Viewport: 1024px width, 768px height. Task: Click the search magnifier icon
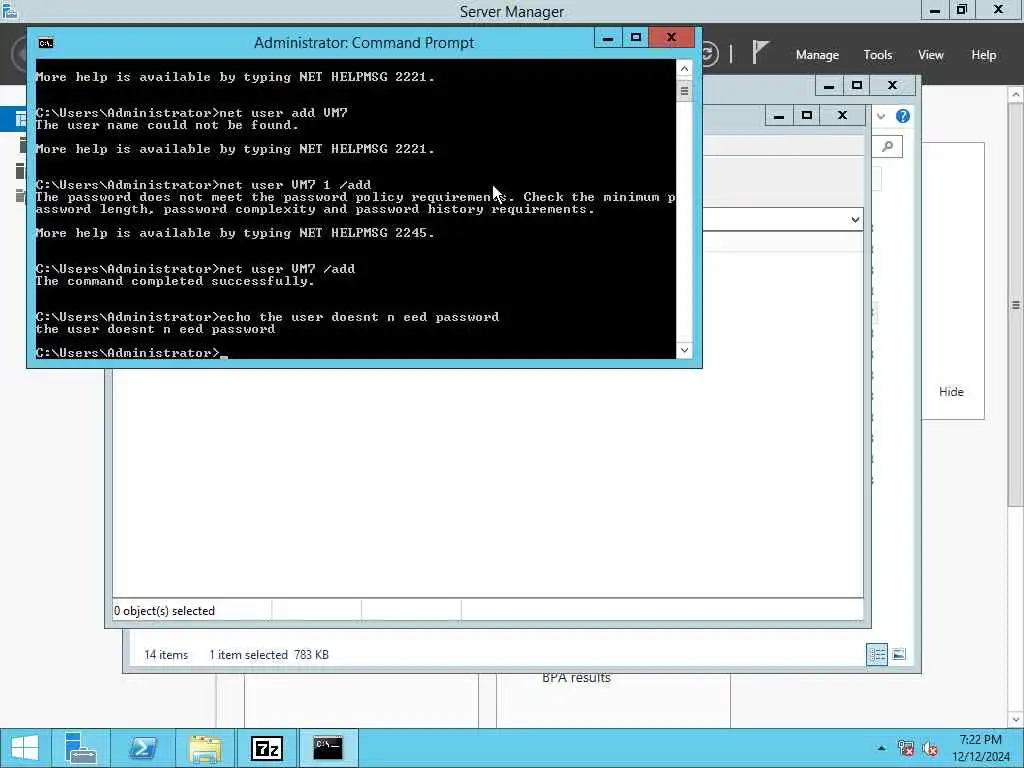point(888,146)
